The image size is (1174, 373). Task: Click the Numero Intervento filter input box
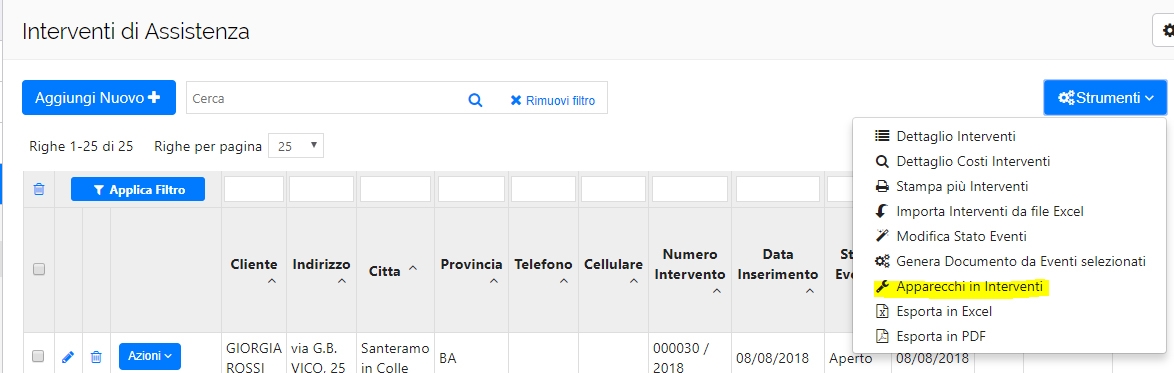[x=690, y=189]
